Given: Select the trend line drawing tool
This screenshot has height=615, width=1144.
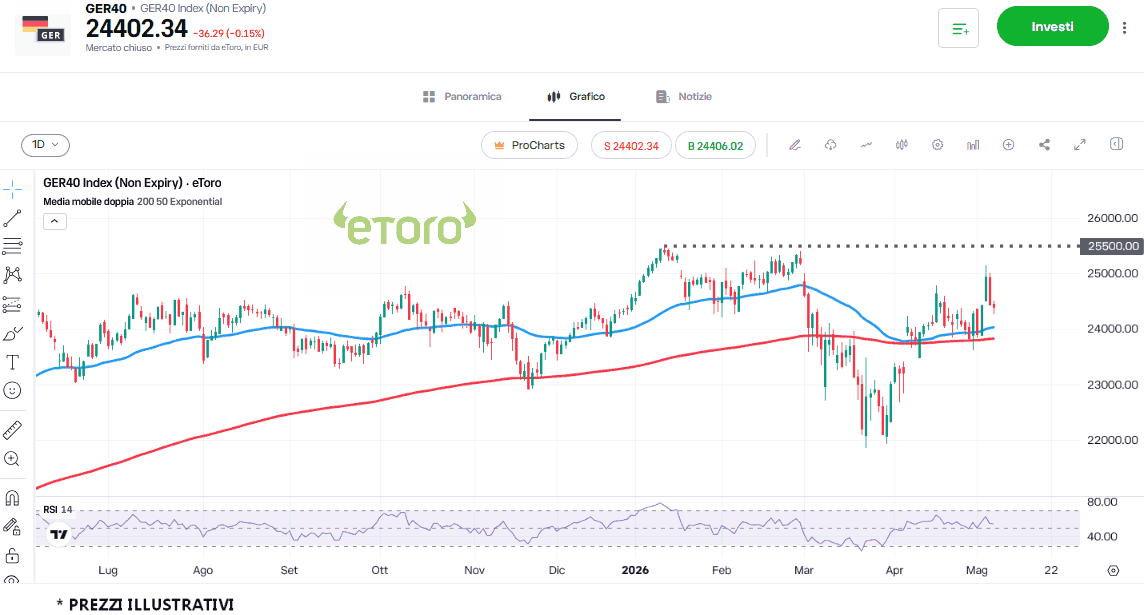Looking at the screenshot, I should 12,218.
